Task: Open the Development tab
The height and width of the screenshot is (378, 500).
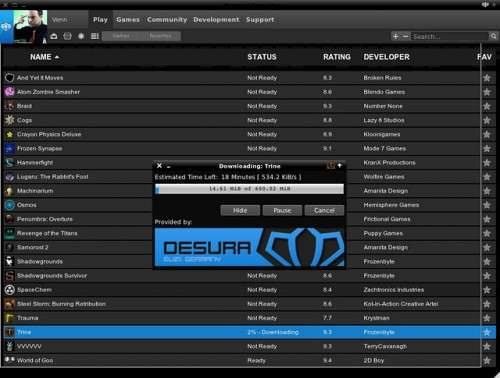Action: [x=216, y=20]
